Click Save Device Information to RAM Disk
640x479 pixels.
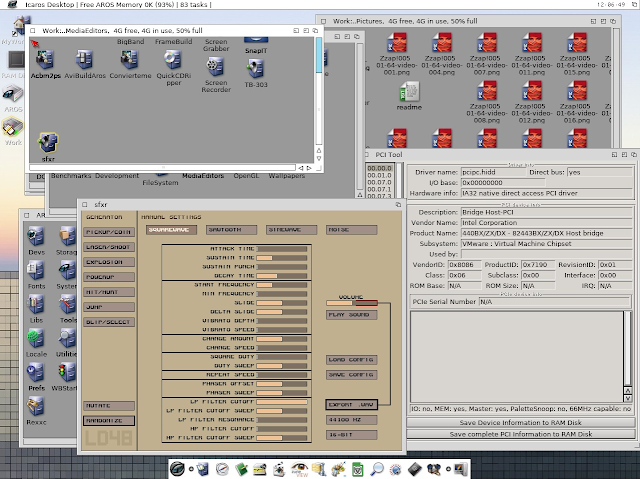tap(520, 423)
